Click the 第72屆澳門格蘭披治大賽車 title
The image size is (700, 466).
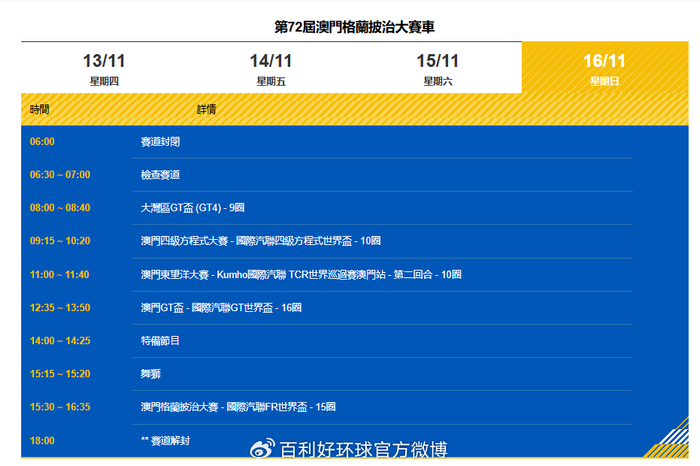point(354,27)
